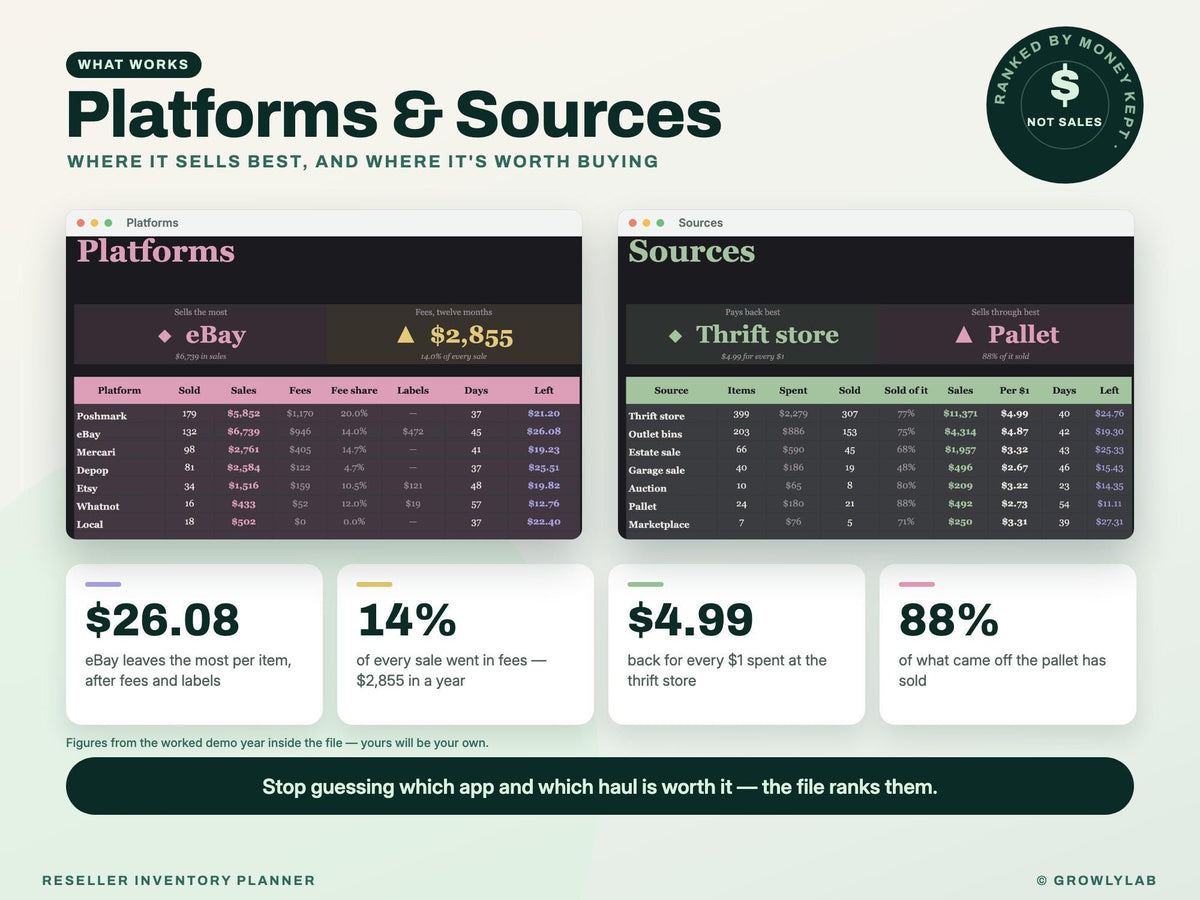This screenshot has height=900, width=1200.
Task: Click the dollar sign badge icon
Action: [x=1065, y=87]
